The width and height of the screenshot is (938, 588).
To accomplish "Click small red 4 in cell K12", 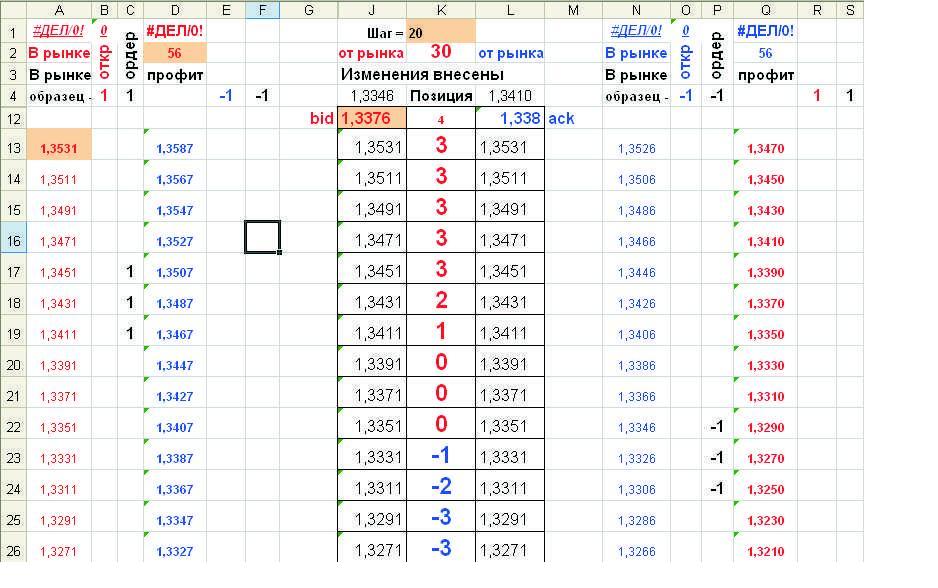I will point(441,120).
